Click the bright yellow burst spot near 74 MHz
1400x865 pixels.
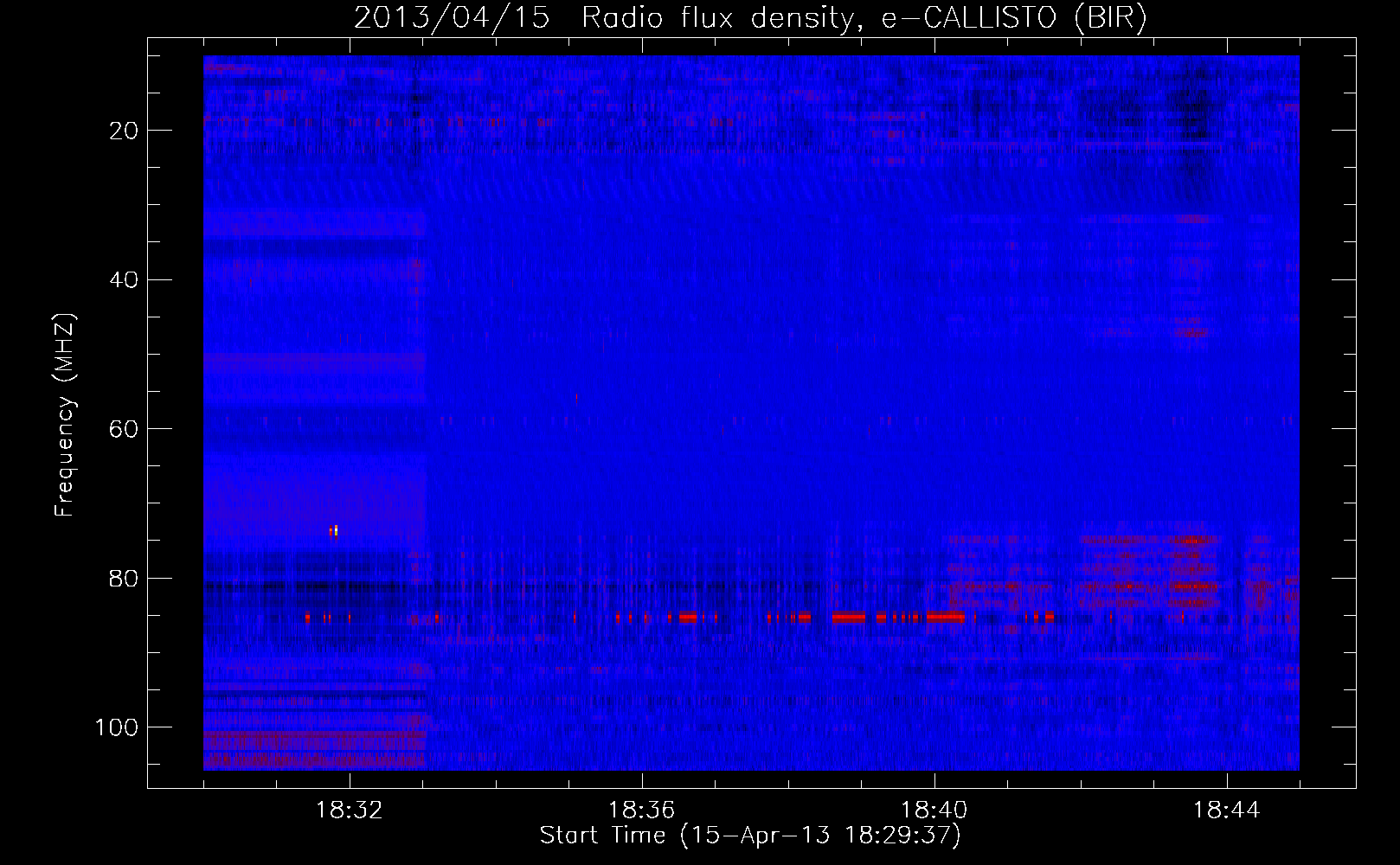coord(335,530)
